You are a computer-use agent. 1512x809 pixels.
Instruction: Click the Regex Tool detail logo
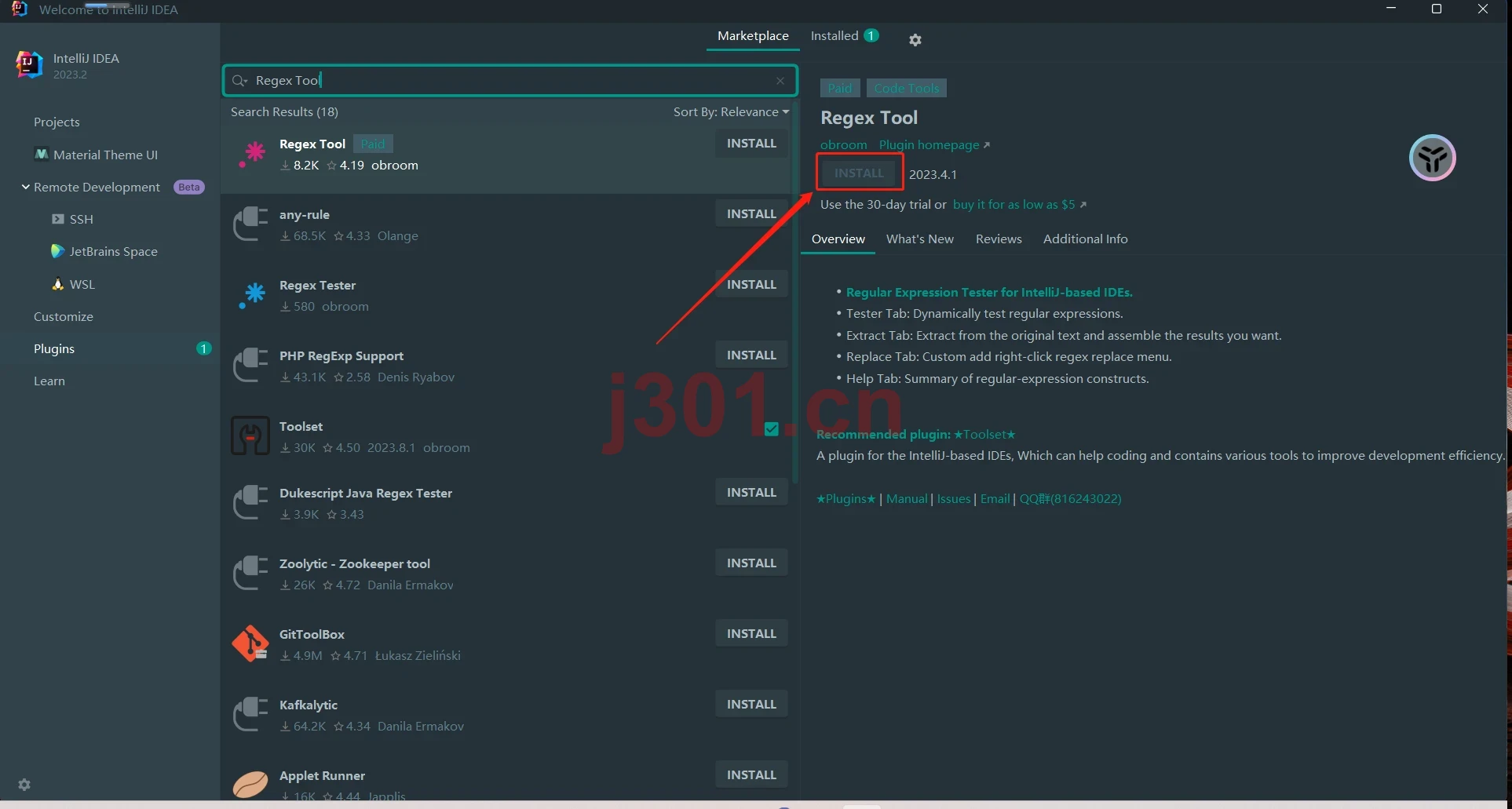coord(1432,158)
